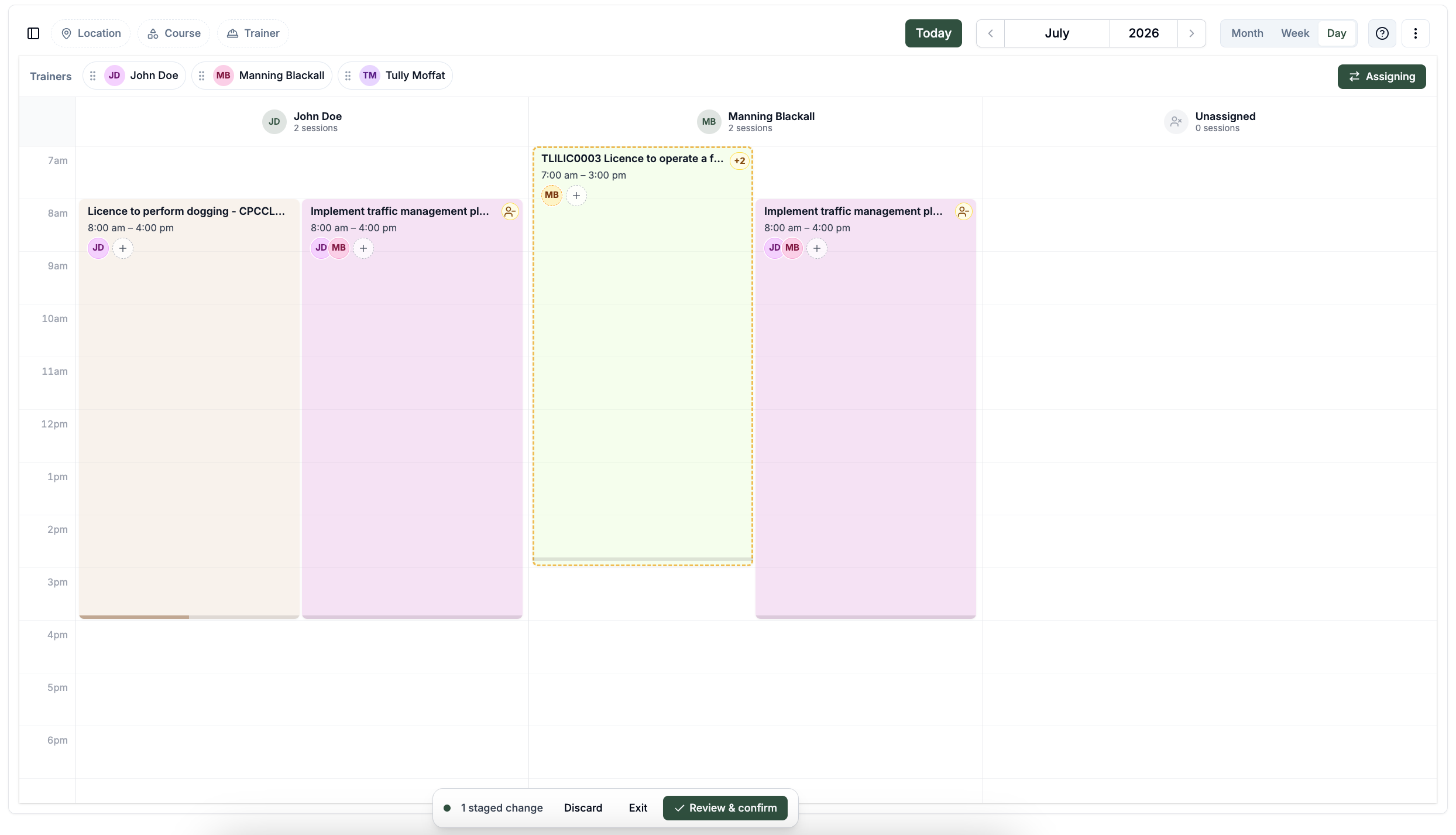Click the 7:00 am – 3:00 pm time text
Image resolution: width=1456 pixels, height=835 pixels.
click(583, 175)
